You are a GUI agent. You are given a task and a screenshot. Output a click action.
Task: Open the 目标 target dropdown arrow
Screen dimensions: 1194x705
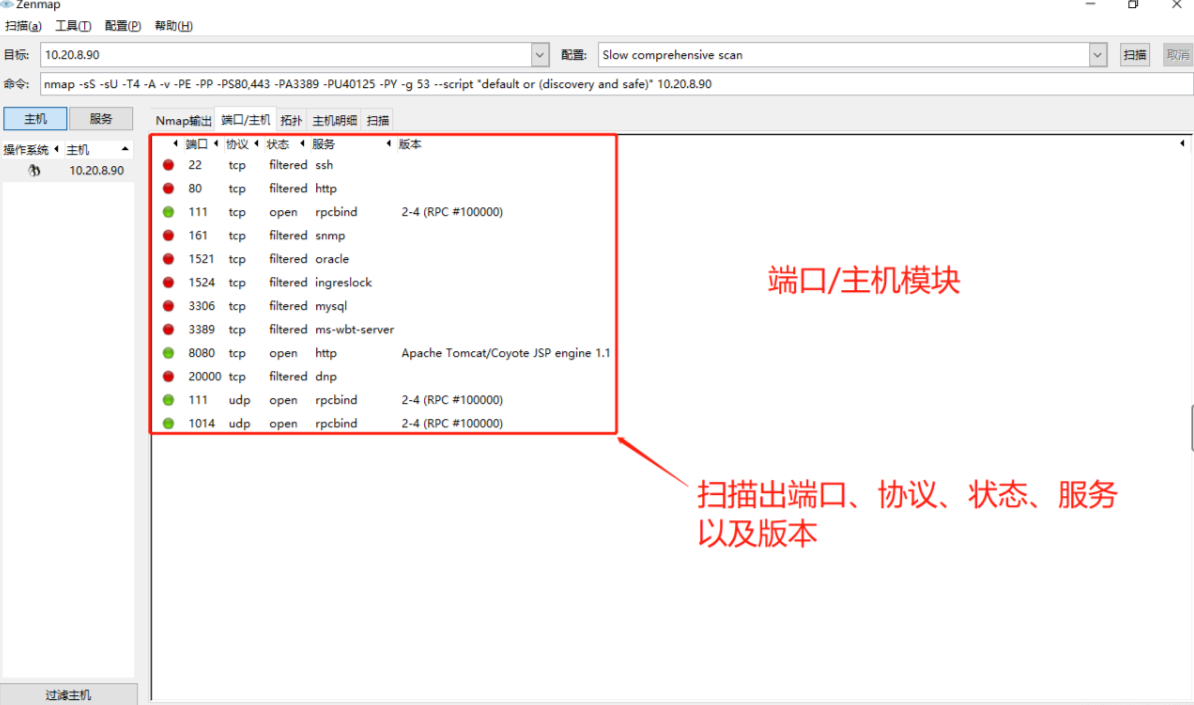coord(539,55)
